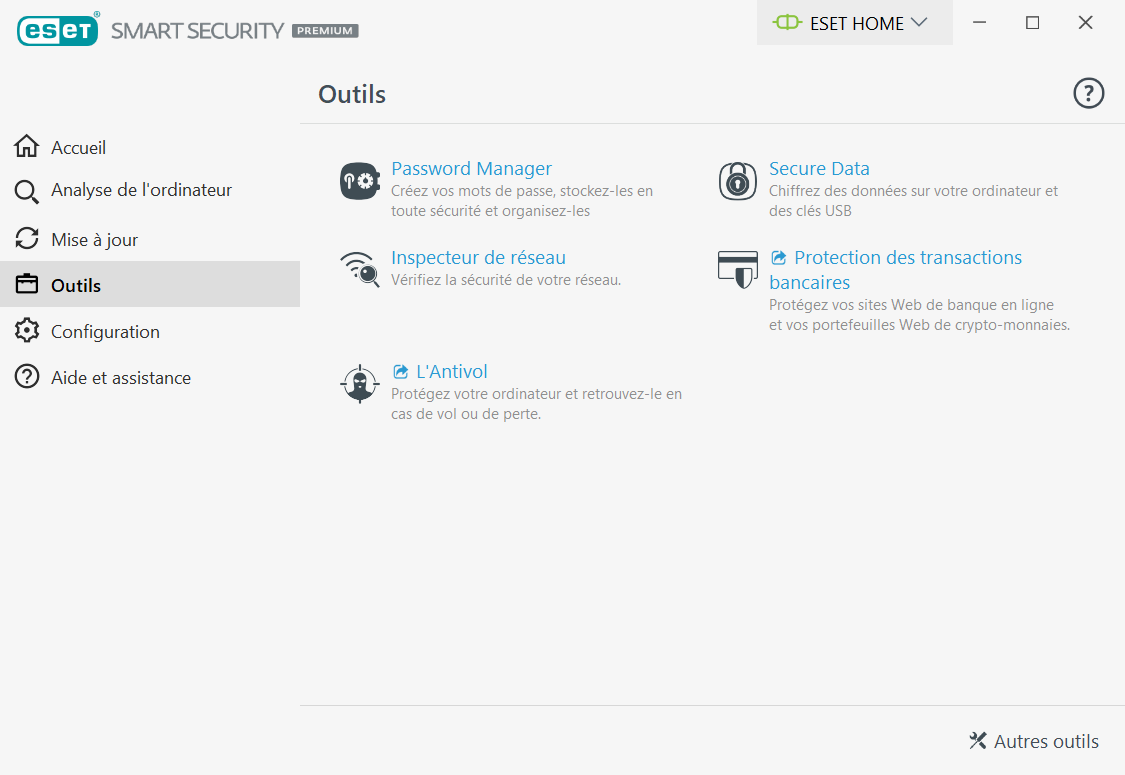The height and width of the screenshot is (775, 1125).
Task: Click the banking protection card shield icon
Action: 738,269
